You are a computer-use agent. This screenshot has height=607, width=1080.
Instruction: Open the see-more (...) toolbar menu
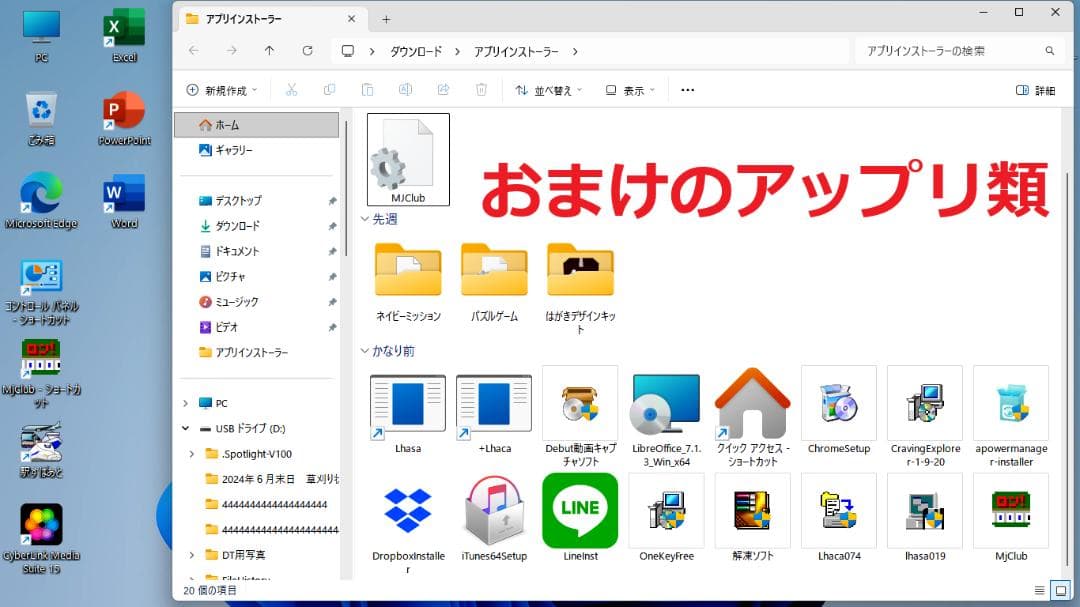coord(686,89)
